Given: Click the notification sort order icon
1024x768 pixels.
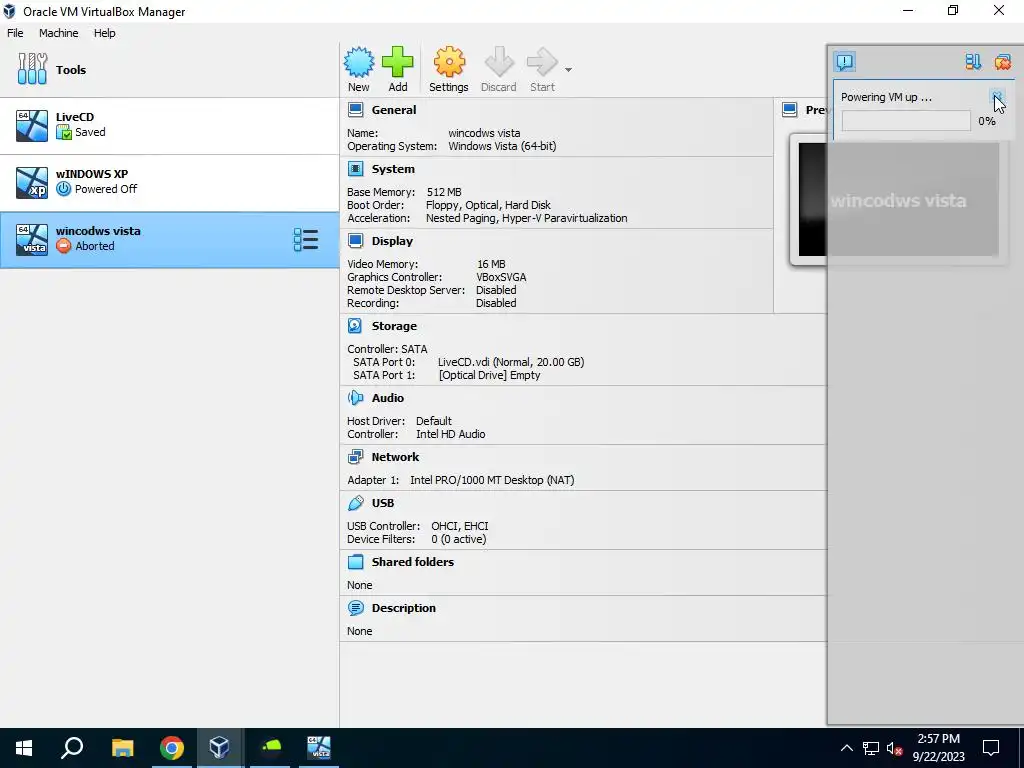Looking at the screenshot, I should tap(973, 62).
